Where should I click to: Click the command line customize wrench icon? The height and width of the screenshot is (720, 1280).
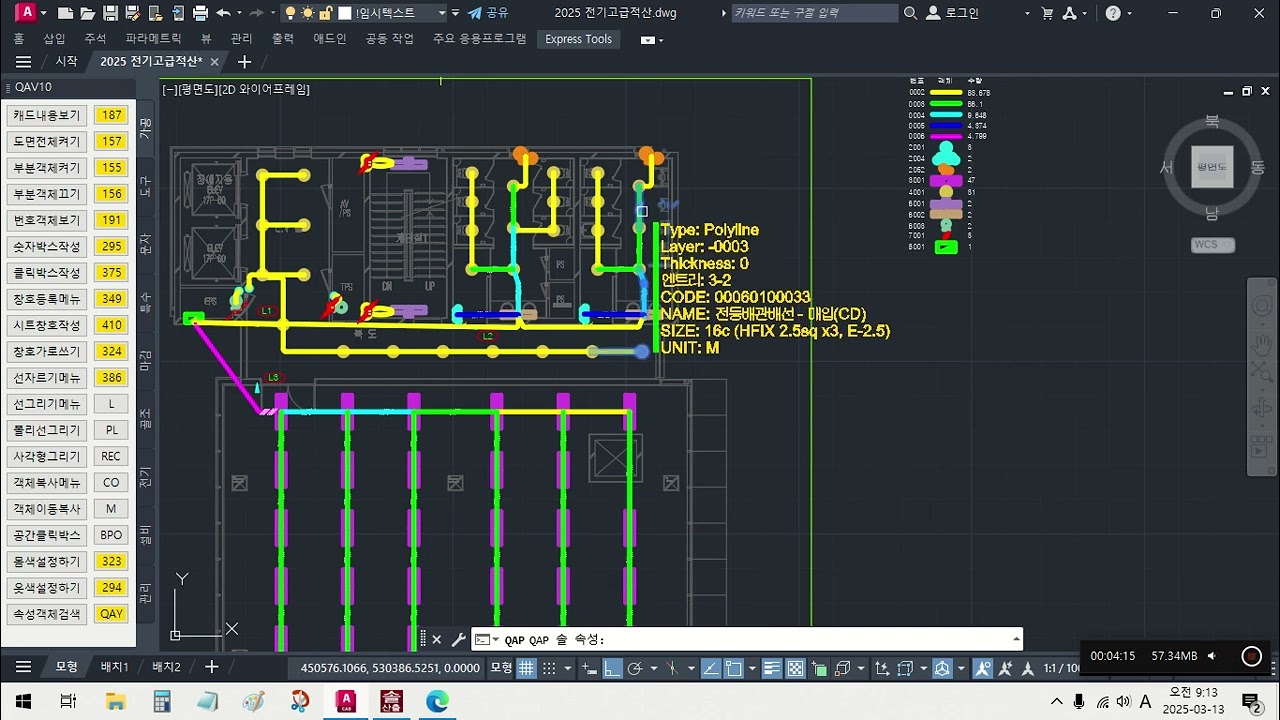pyautogui.click(x=459, y=639)
